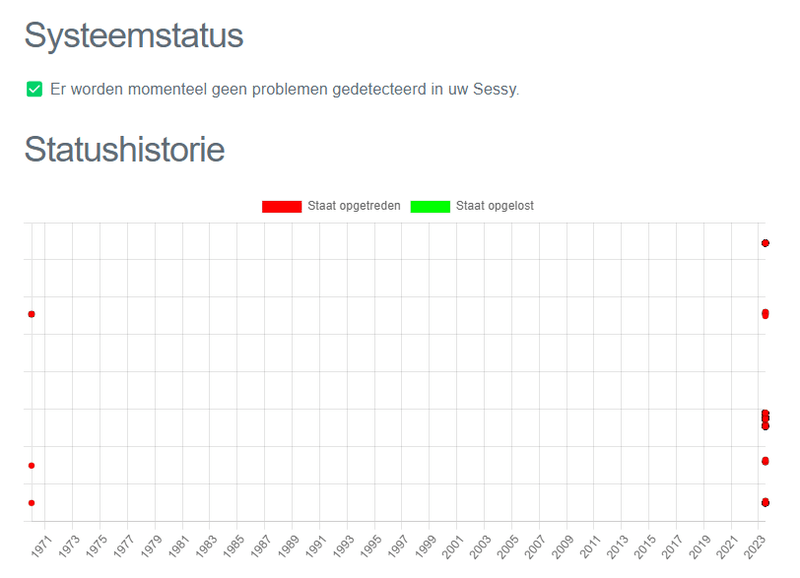This screenshot has width=800, height=578.
Task: Click the 'geen problemen gedetecteerd' status message
Action: pyautogui.click(x=285, y=90)
